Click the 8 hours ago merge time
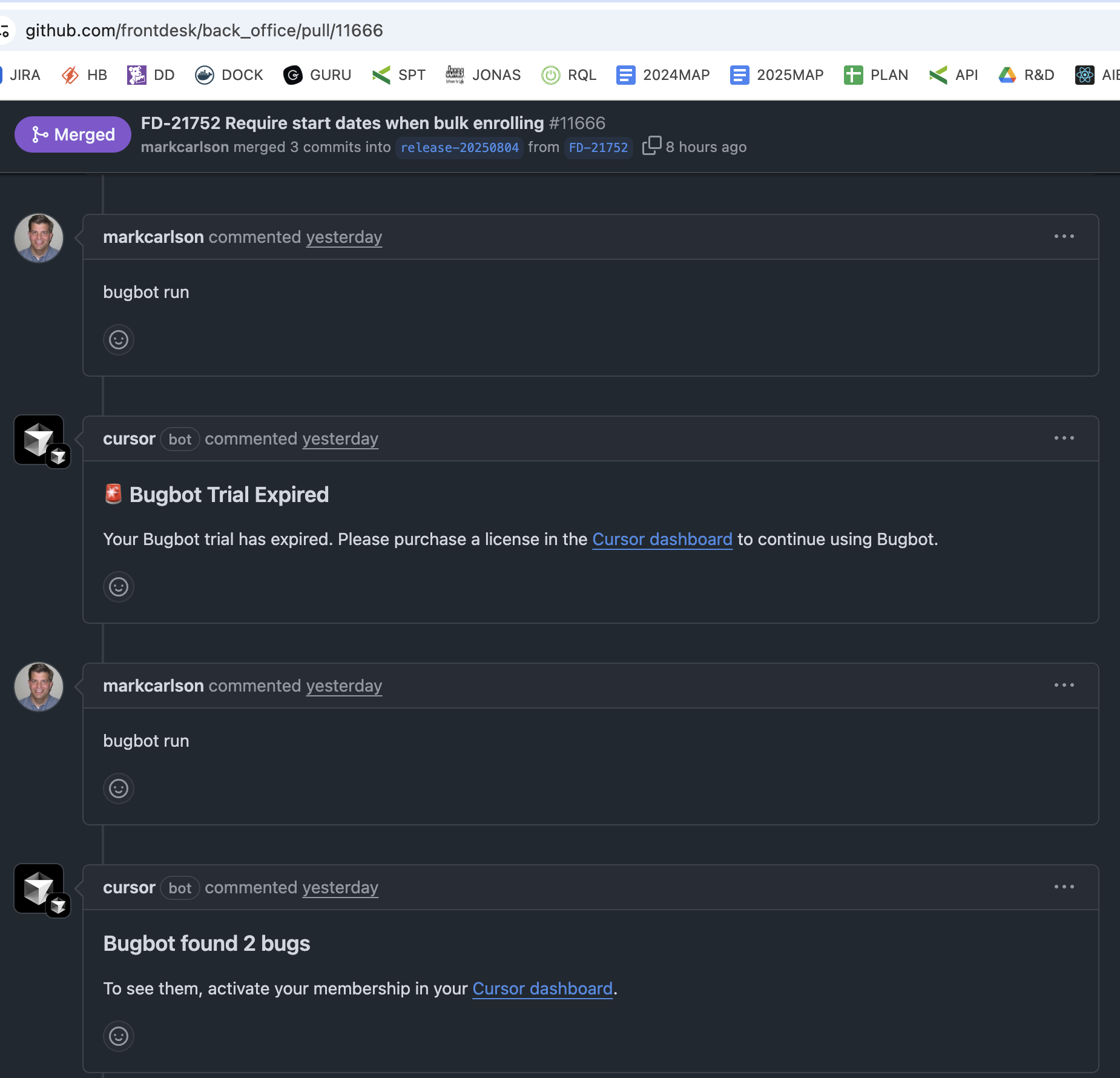Screen dimensions: 1120x1078 pos(706,147)
